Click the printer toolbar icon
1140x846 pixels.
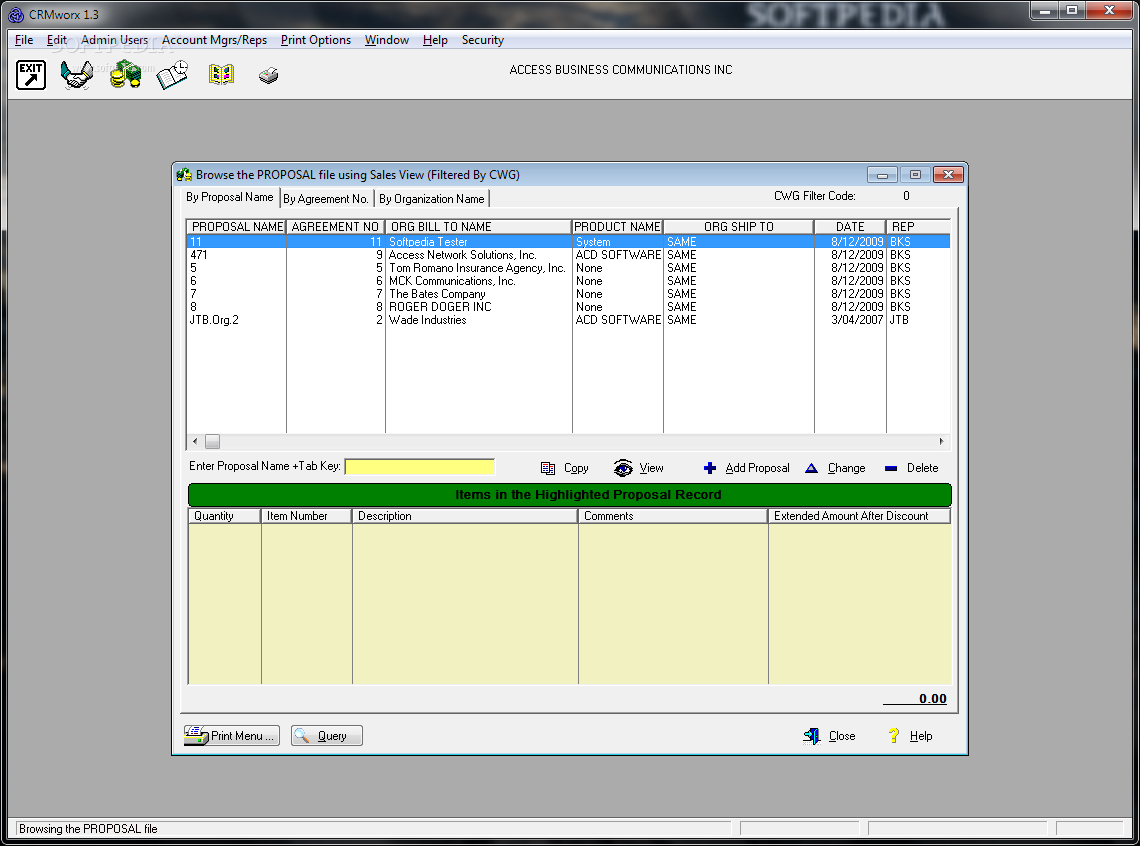tap(268, 75)
